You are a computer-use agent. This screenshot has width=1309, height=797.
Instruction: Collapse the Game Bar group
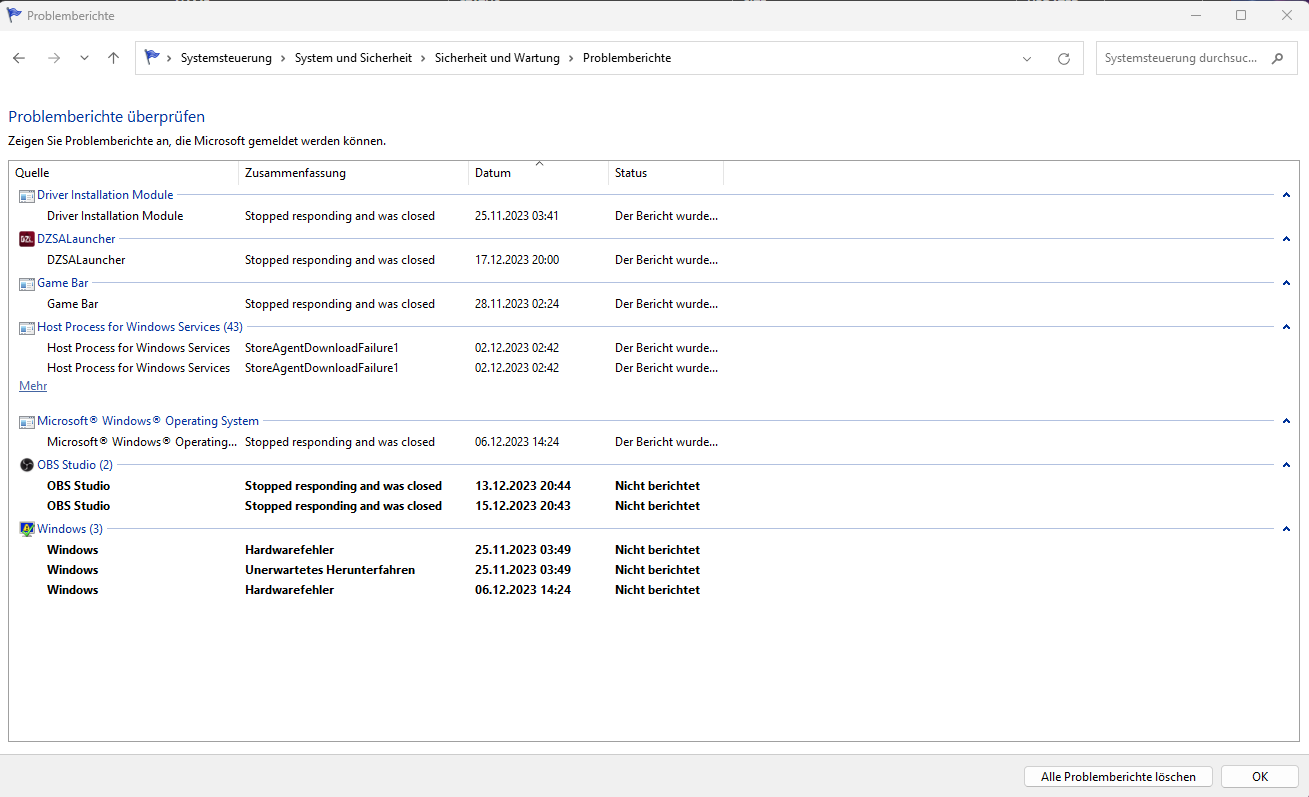pos(1286,283)
